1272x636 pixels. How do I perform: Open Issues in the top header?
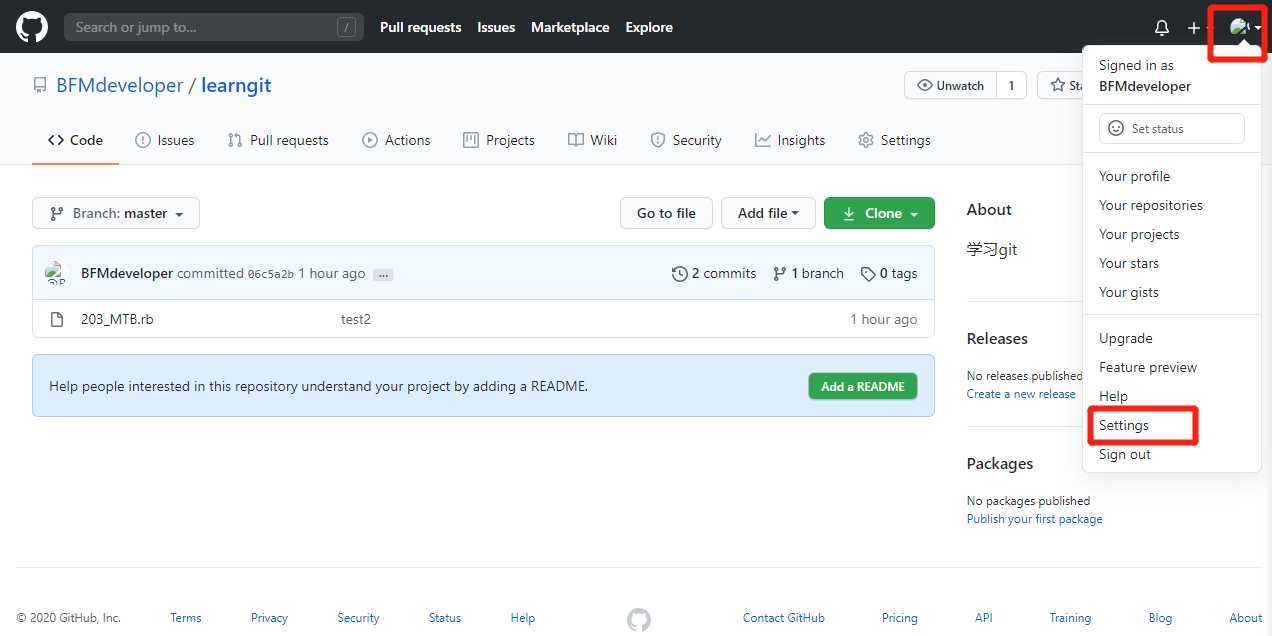[496, 27]
